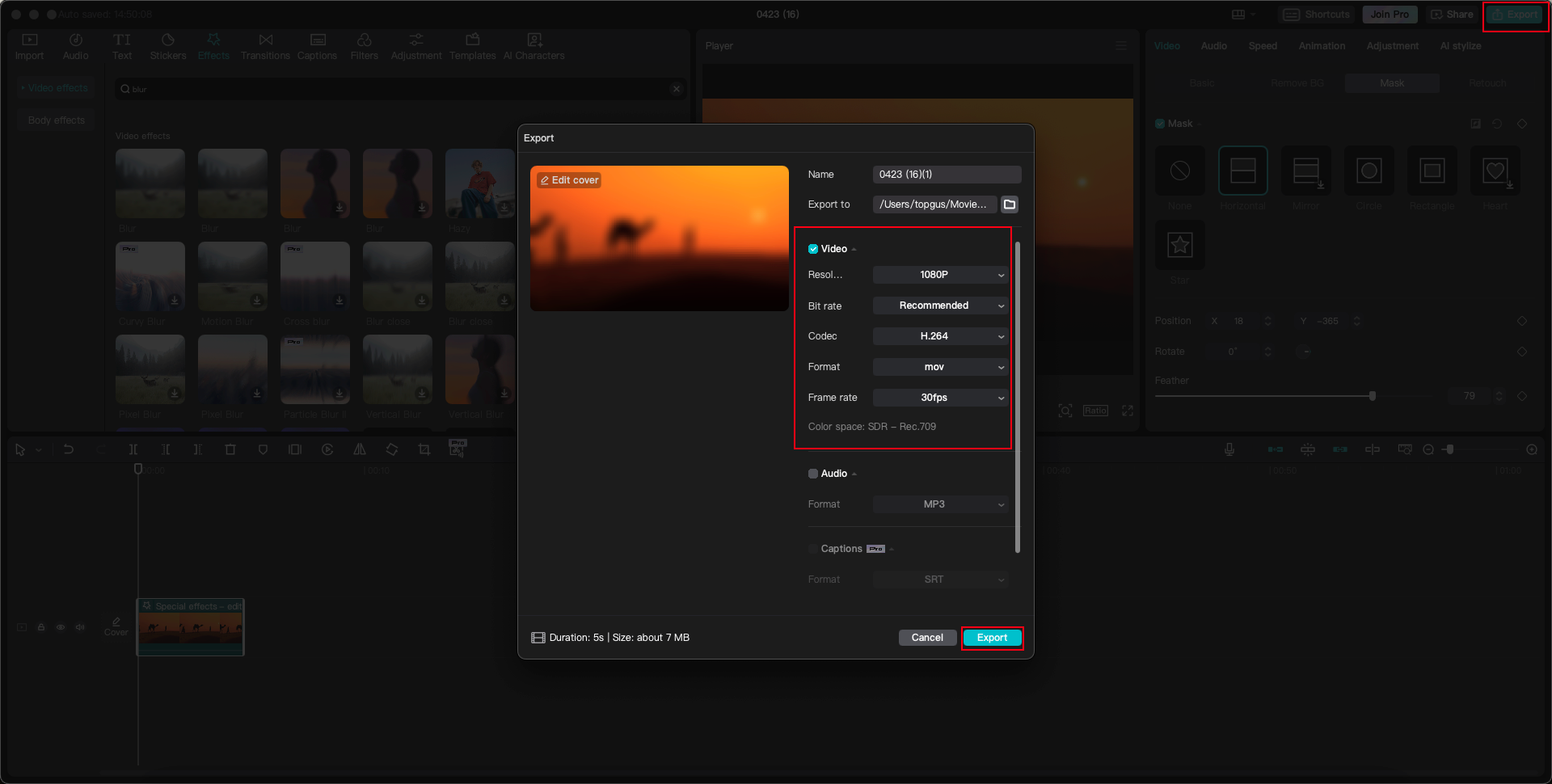Select the Heart mask icon
This screenshot has width=1552, height=784.
pos(1495,171)
